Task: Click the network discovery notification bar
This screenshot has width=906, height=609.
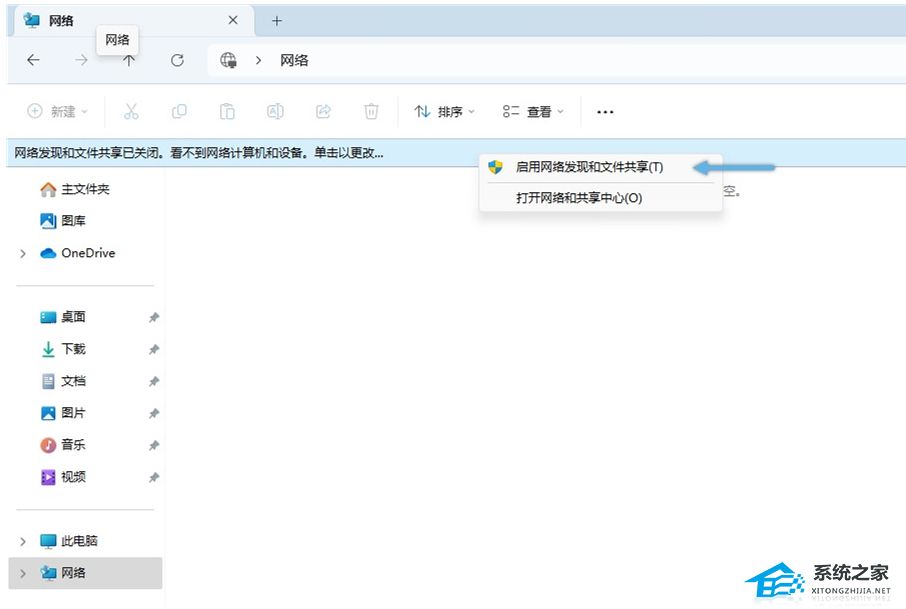Action: (456, 153)
